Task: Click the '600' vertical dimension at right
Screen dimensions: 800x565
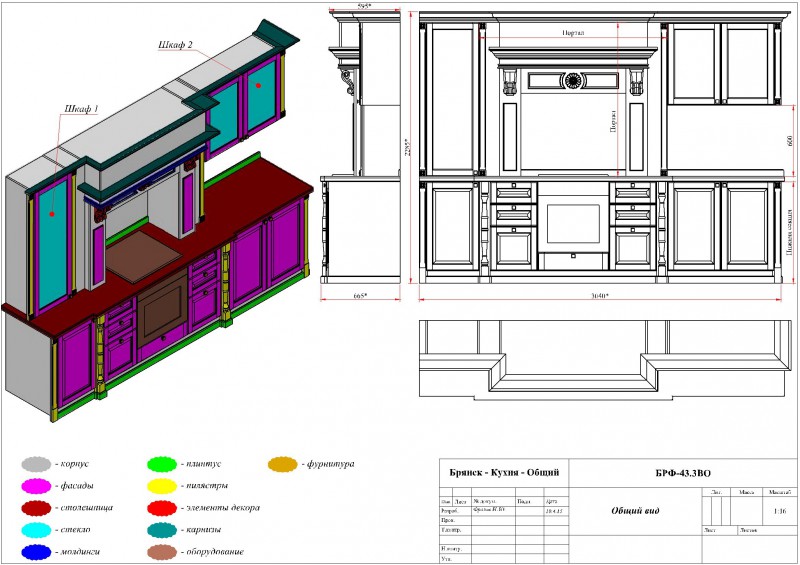Action: click(x=790, y=141)
